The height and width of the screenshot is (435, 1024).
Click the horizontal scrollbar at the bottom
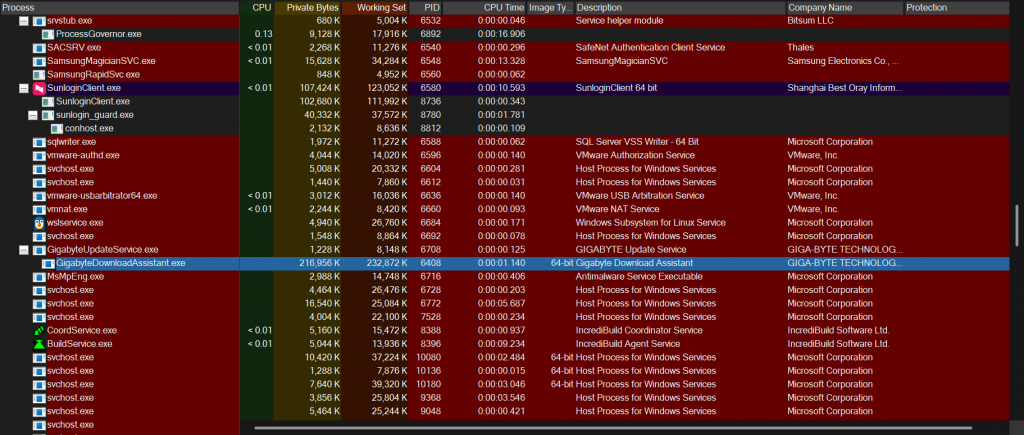pyautogui.click(x=613, y=428)
